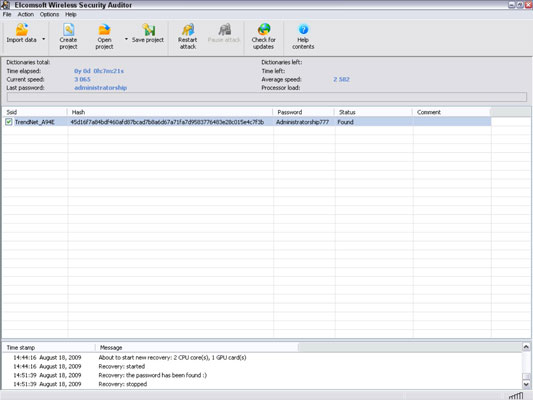The image size is (533, 400).
Task: Minimize the Wireless Security Auditor window
Action: click(512, 5)
